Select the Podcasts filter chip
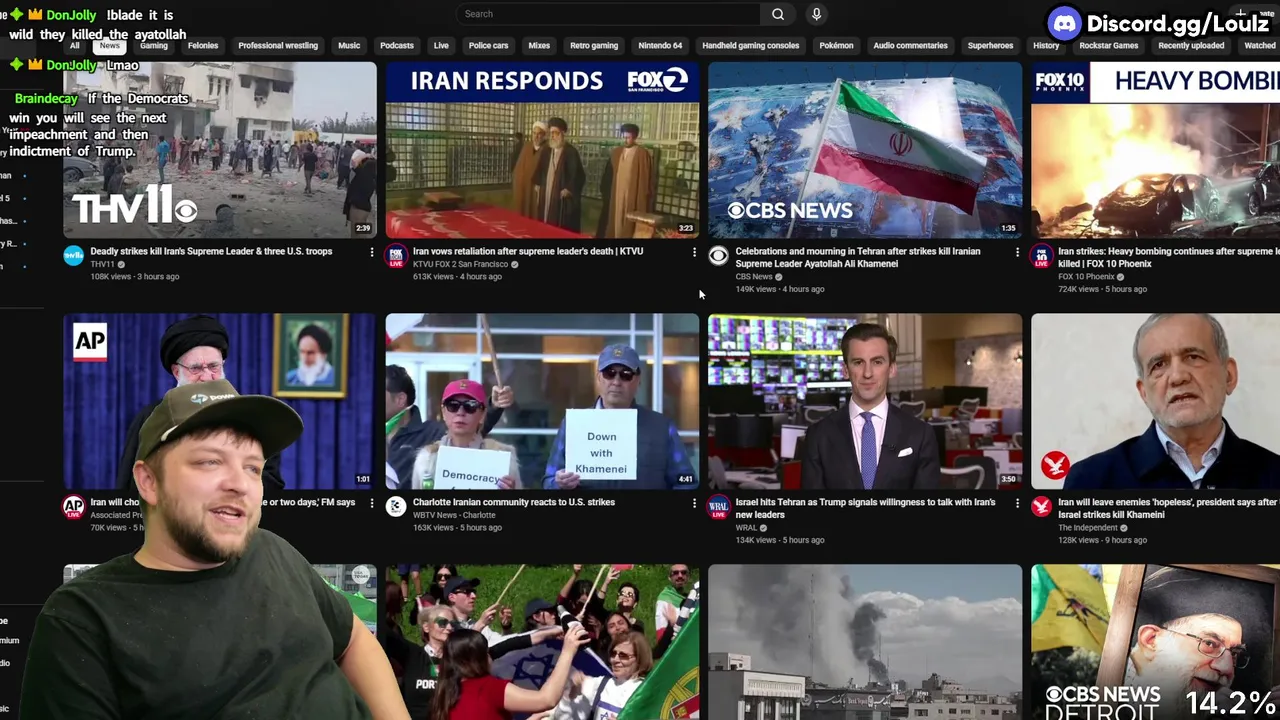This screenshot has width=1280, height=720. pos(397,46)
